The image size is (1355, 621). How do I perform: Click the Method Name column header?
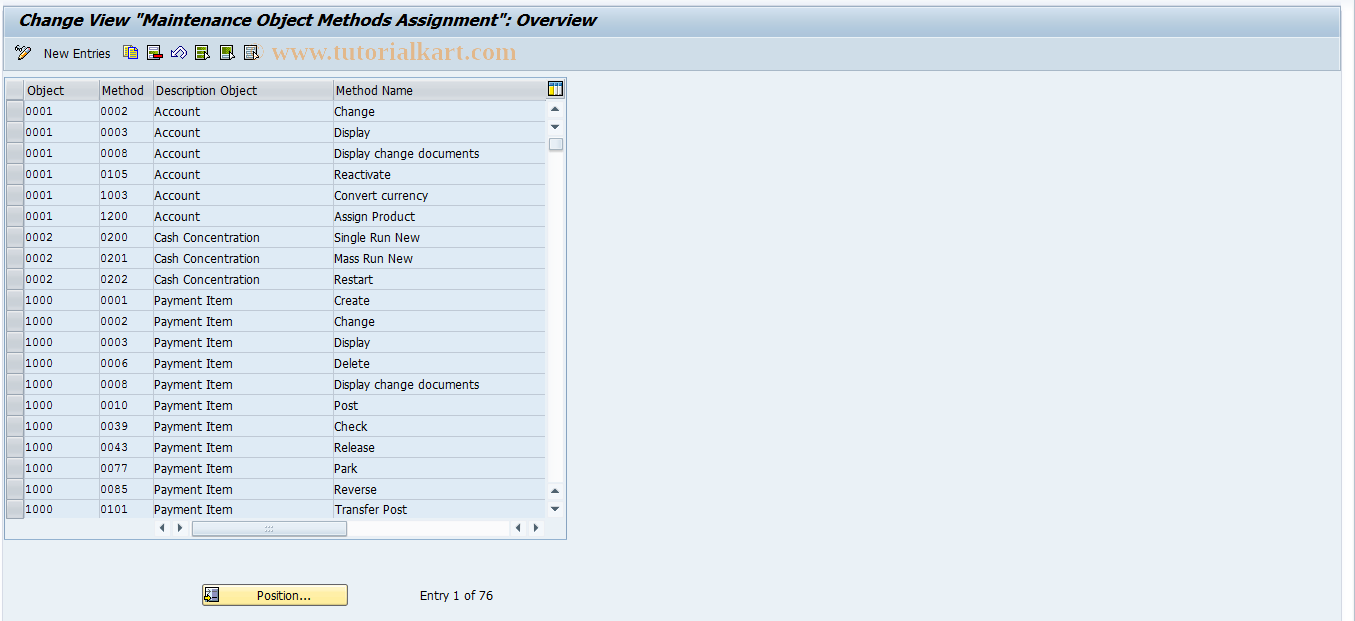pos(438,90)
